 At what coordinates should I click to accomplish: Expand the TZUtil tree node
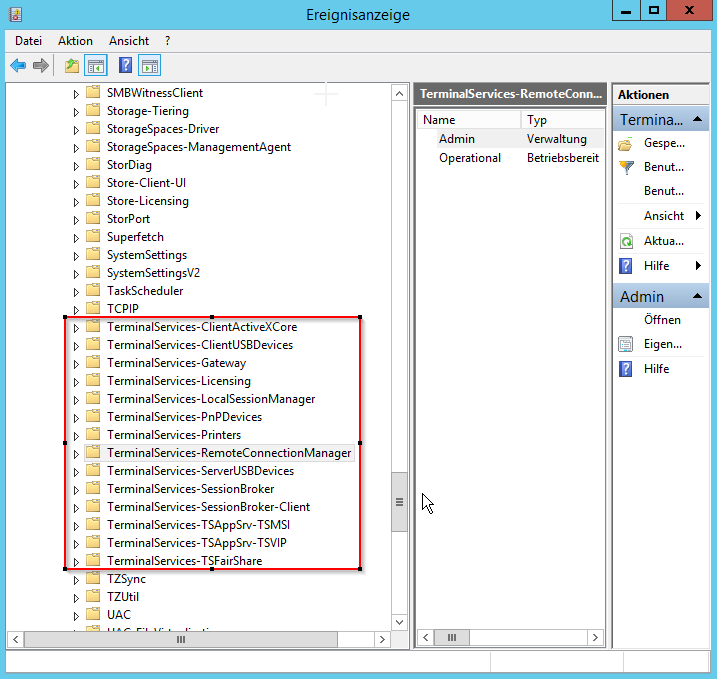click(76, 598)
